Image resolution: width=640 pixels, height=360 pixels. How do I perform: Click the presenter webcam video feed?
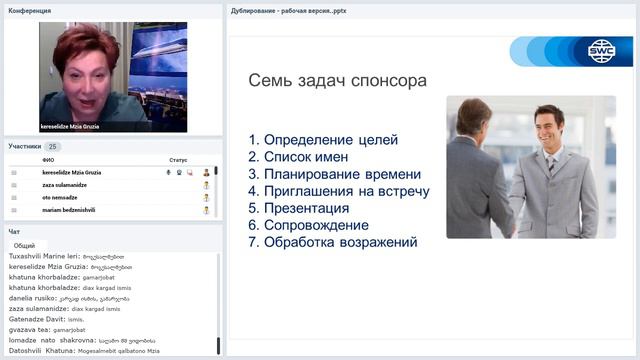[x=113, y=77]
